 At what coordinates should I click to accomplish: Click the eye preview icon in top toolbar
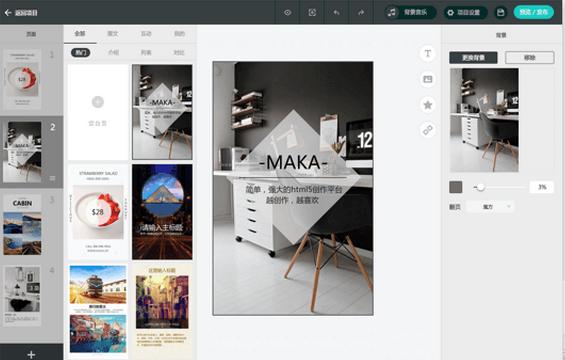tap(288, 13)
